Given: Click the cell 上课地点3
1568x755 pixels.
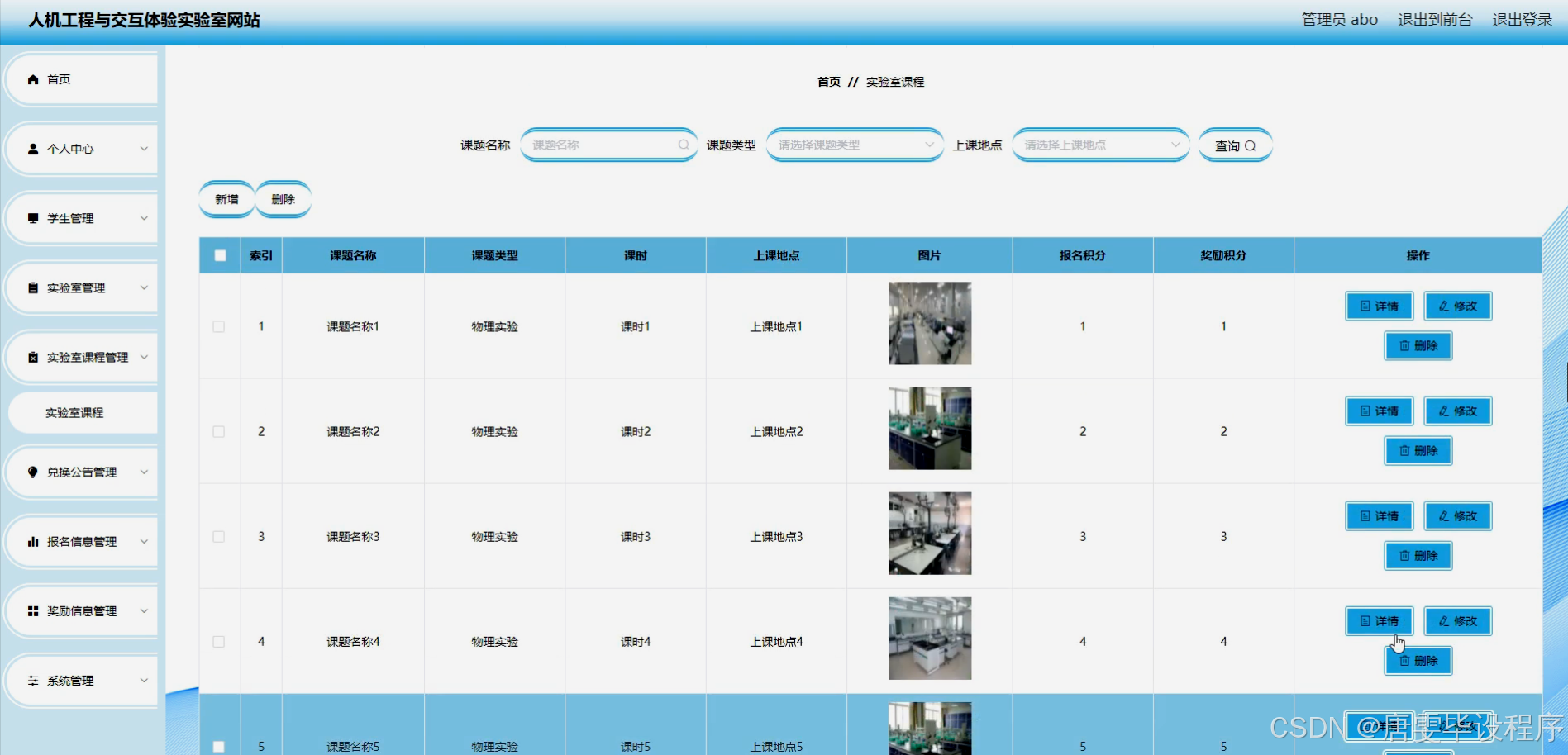Looking at the screenshot, I should click(776, 536).
